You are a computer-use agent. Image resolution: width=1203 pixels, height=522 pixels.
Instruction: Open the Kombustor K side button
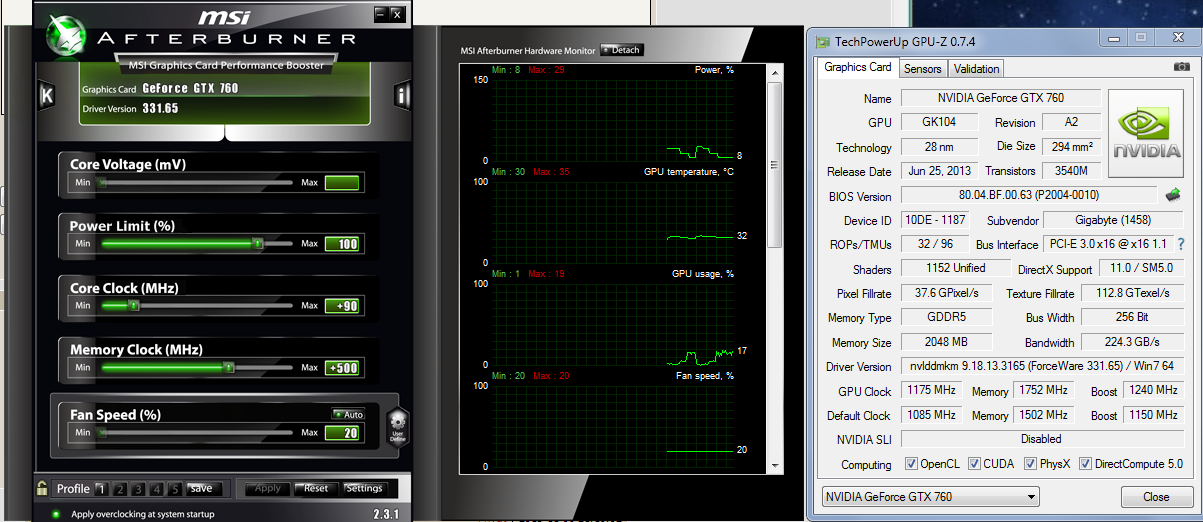coord(46,95)
